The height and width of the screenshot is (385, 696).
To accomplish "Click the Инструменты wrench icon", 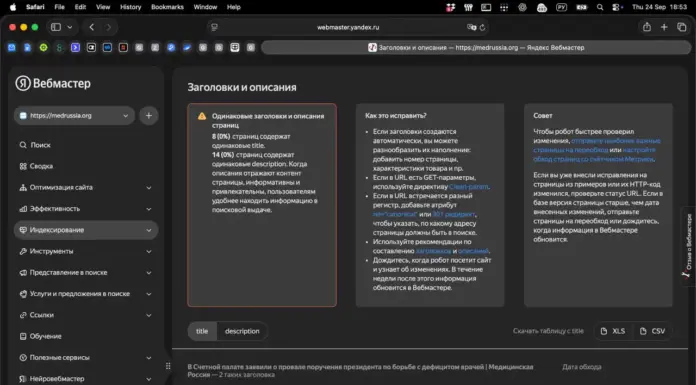I will pos(23,251).
